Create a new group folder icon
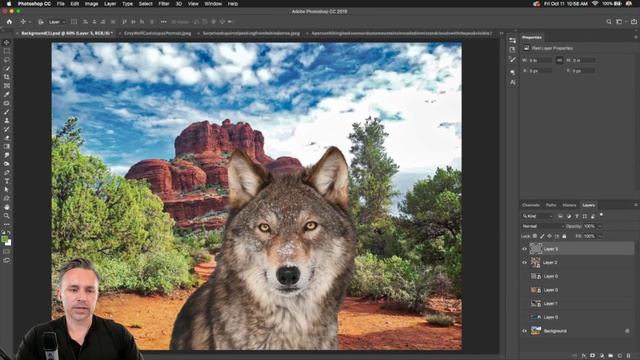 pos(611,356)
